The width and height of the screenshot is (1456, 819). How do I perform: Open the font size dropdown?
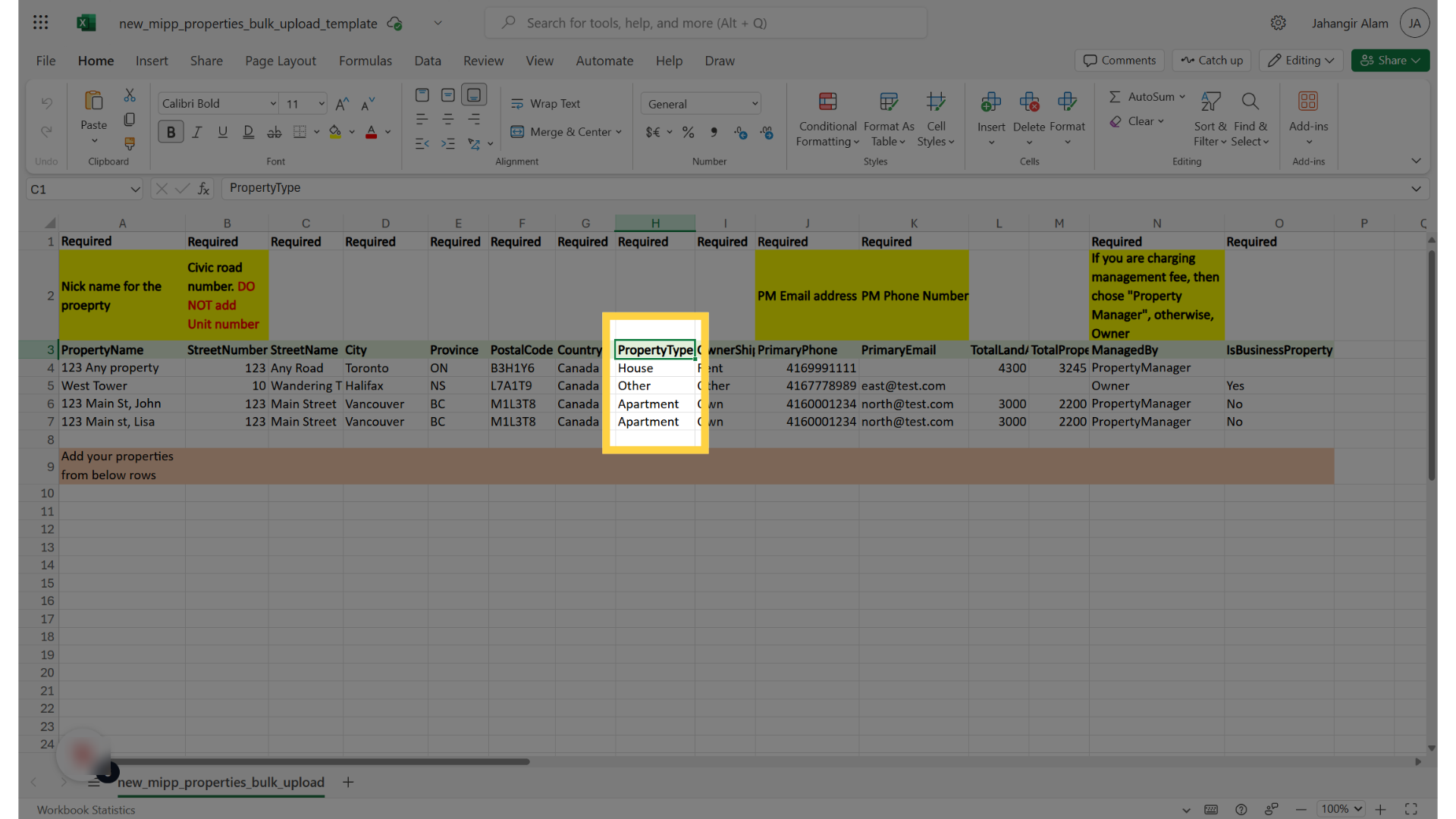[322, 103]
